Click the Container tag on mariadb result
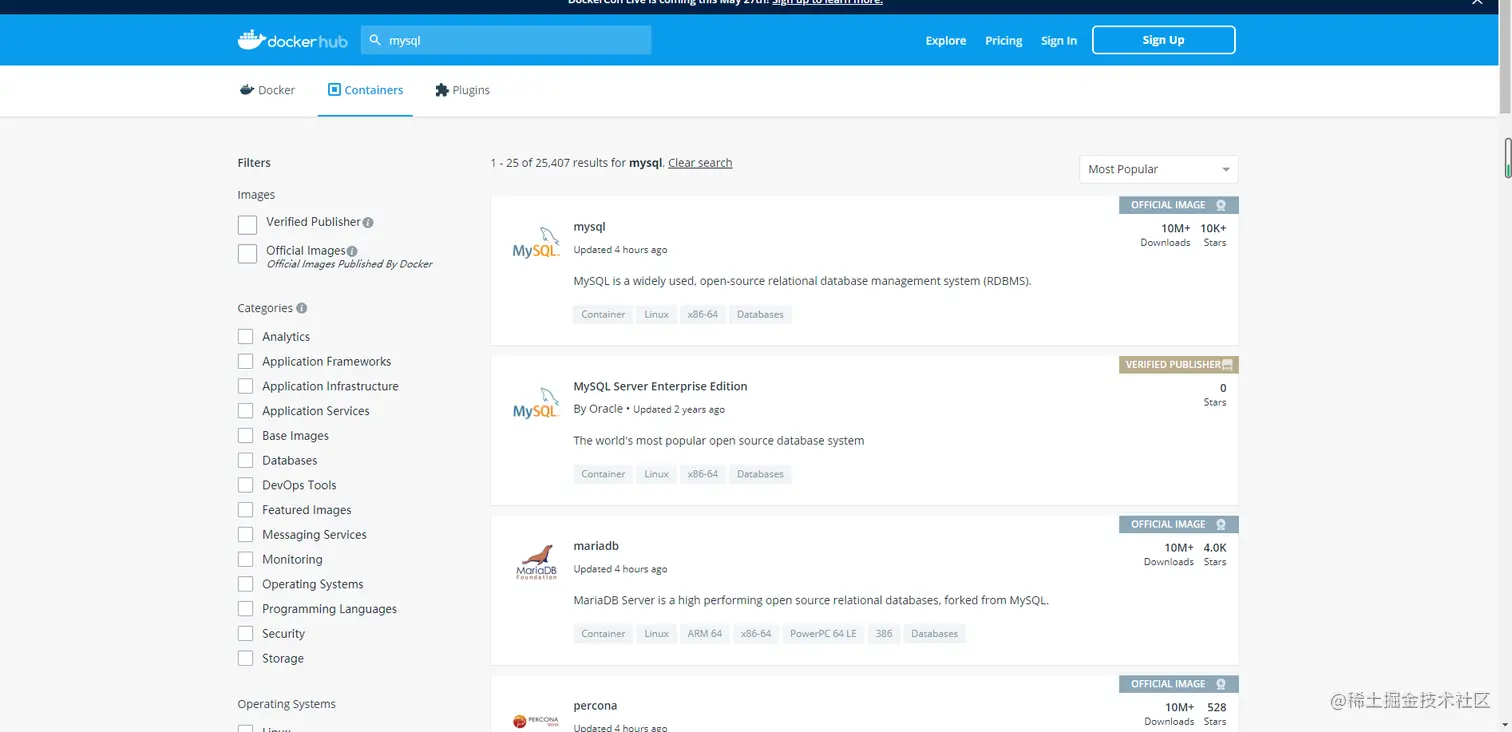This screenshot has width=1512, height=732. tap(603, 634)
